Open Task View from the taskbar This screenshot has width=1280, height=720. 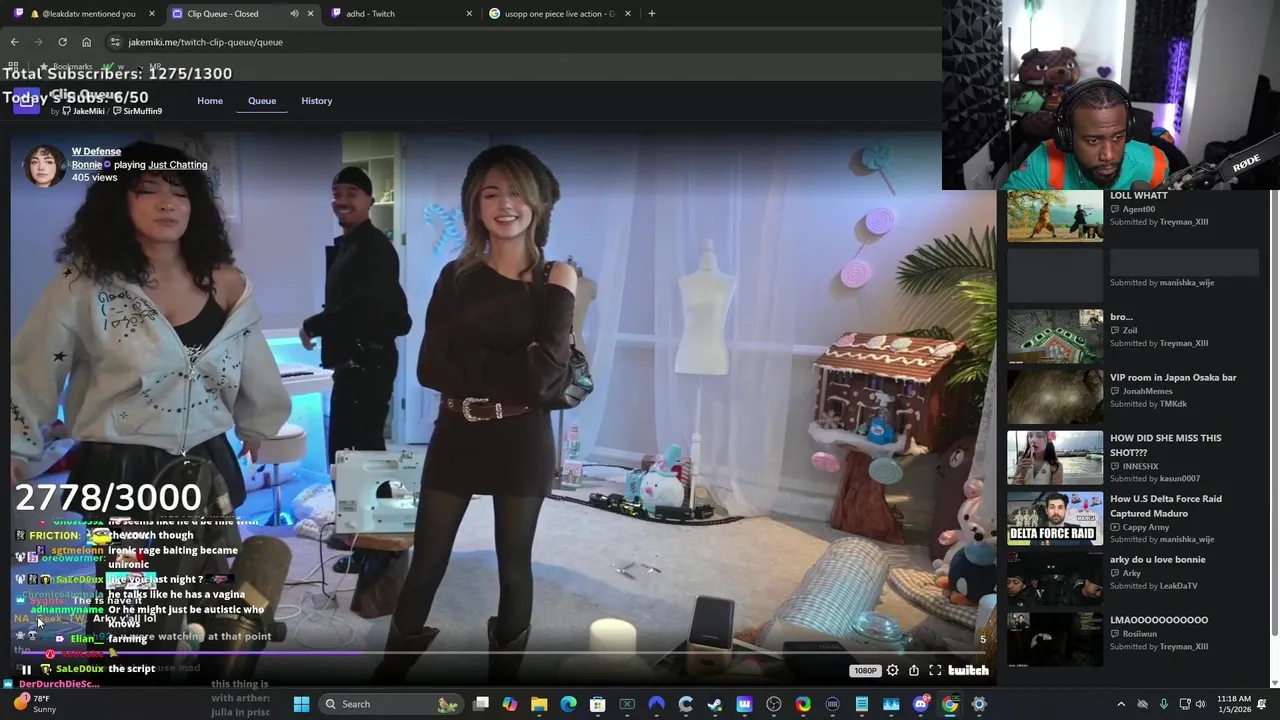480,704
